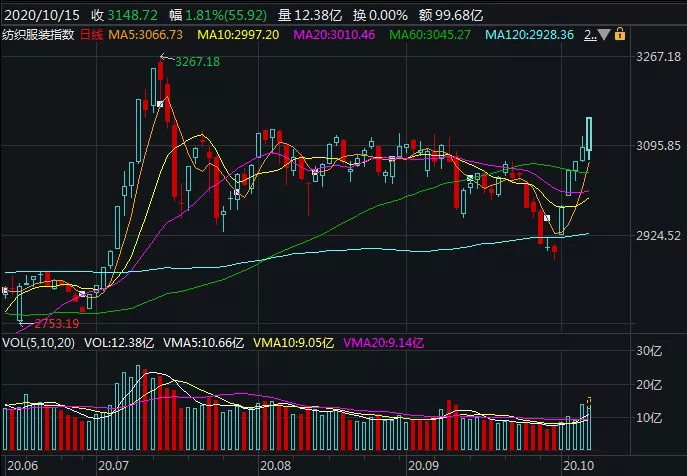Click the lock icon beside the MA settings
The height and width of the screenshot is (476, 687).
(x=620, y=34)
